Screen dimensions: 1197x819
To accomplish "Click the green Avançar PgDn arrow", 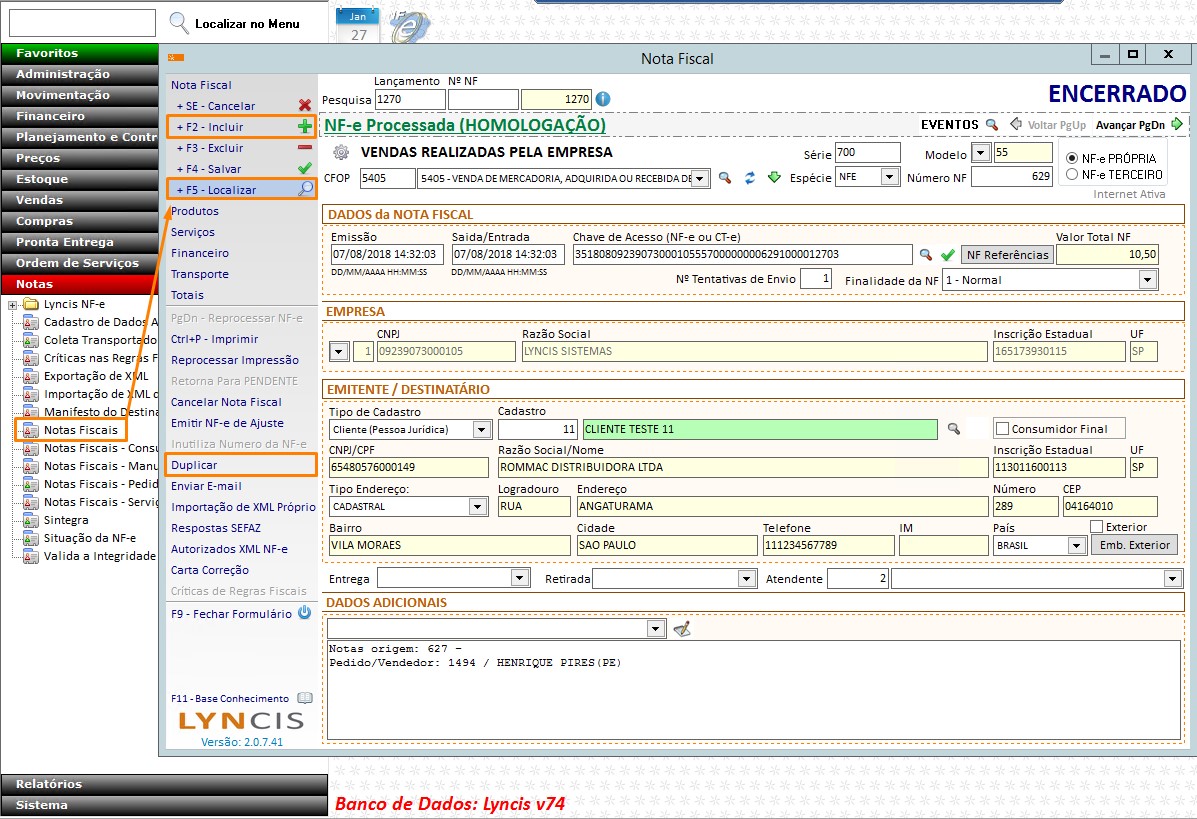I will tap(1177, 125).
